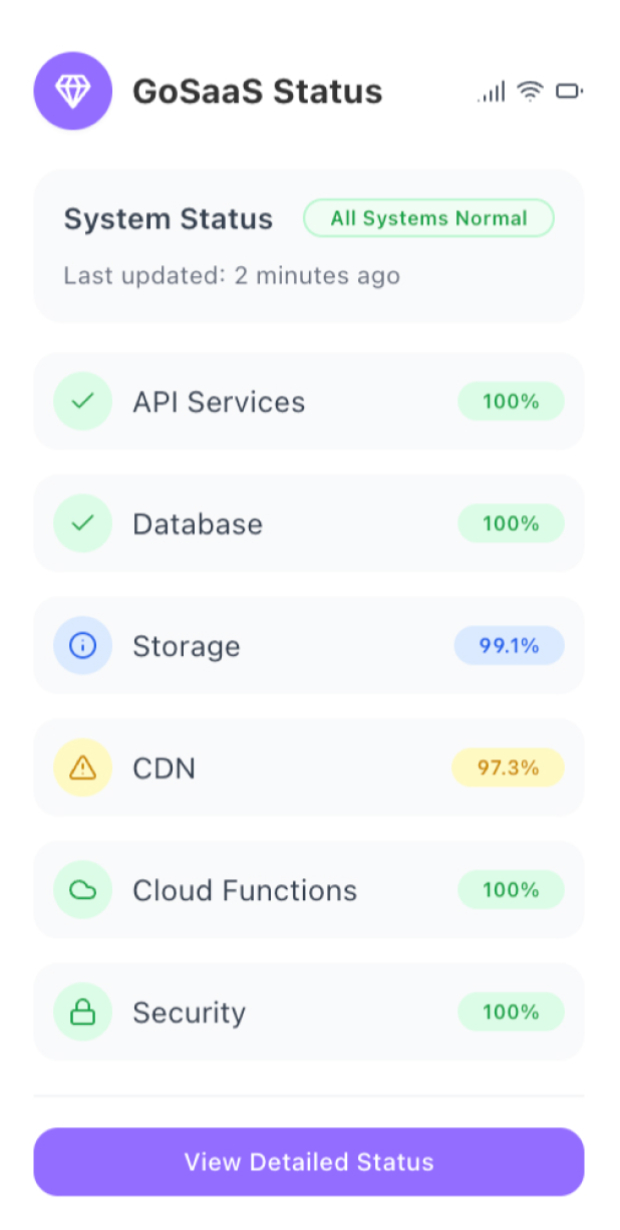
Task: Select the Security 100% uptime badge
Action: point(511,1011)
